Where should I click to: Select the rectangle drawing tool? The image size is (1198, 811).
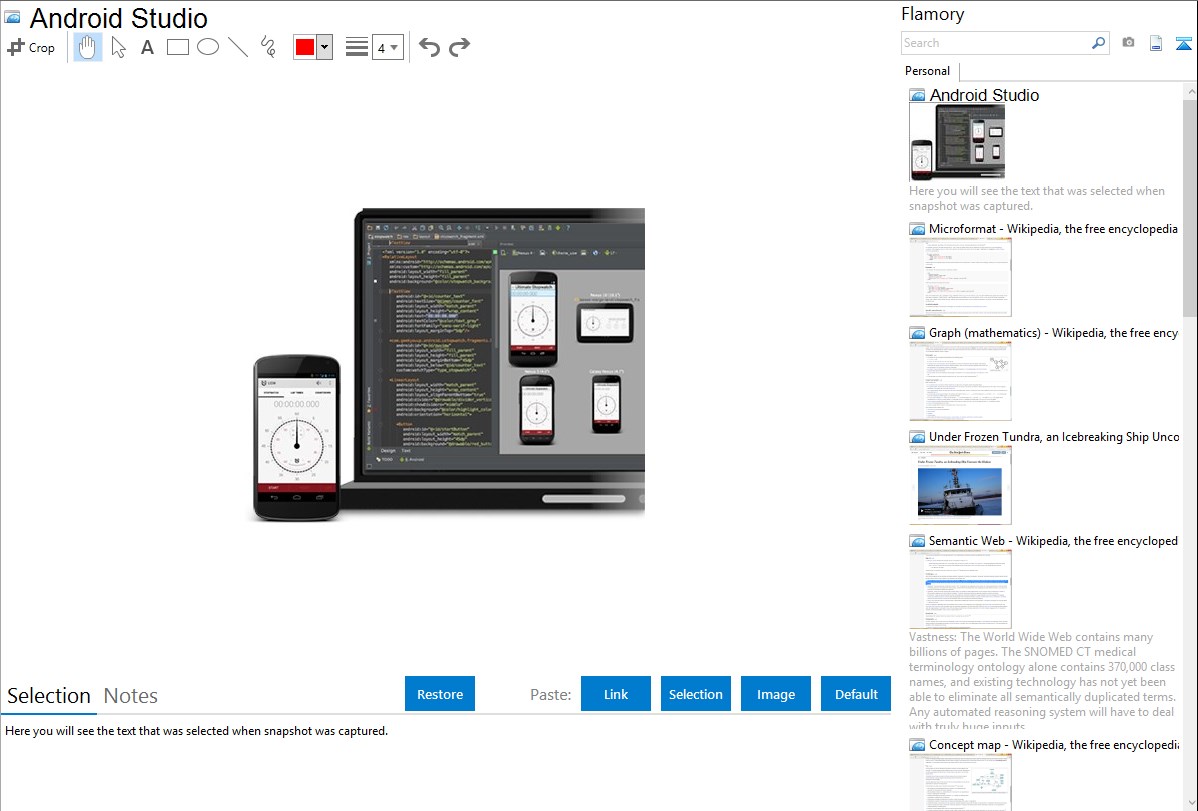point(177,47)
